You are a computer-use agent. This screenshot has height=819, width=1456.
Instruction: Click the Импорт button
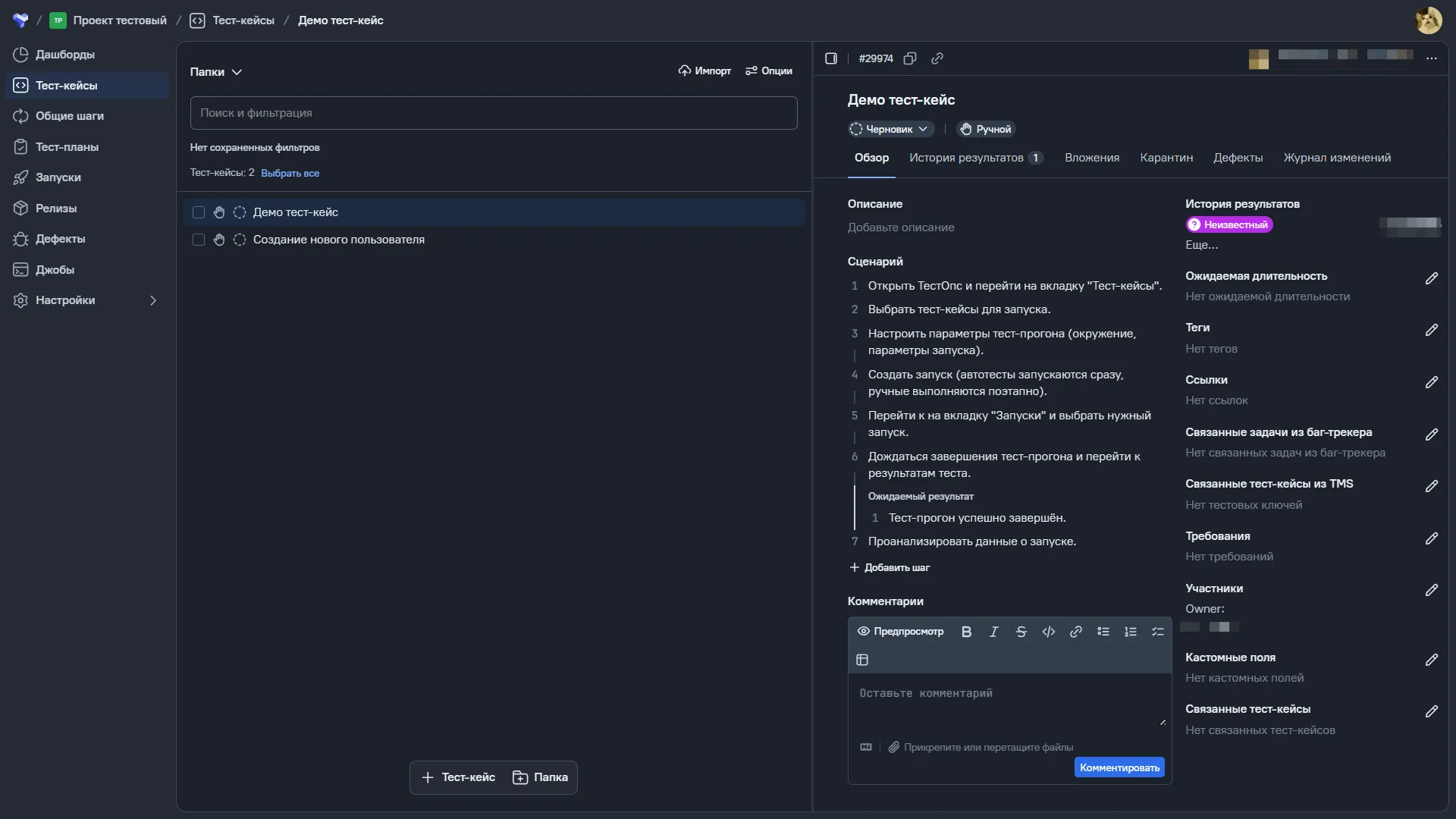[x=704, y=71]
